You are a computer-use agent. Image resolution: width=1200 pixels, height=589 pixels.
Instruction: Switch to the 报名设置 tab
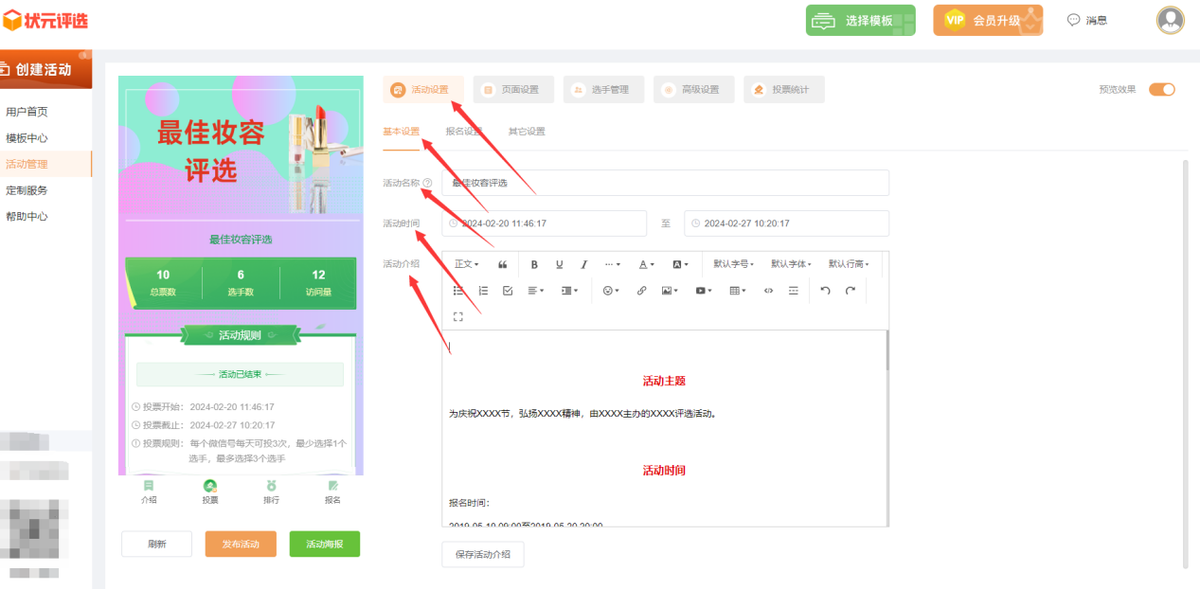(464, 131)
